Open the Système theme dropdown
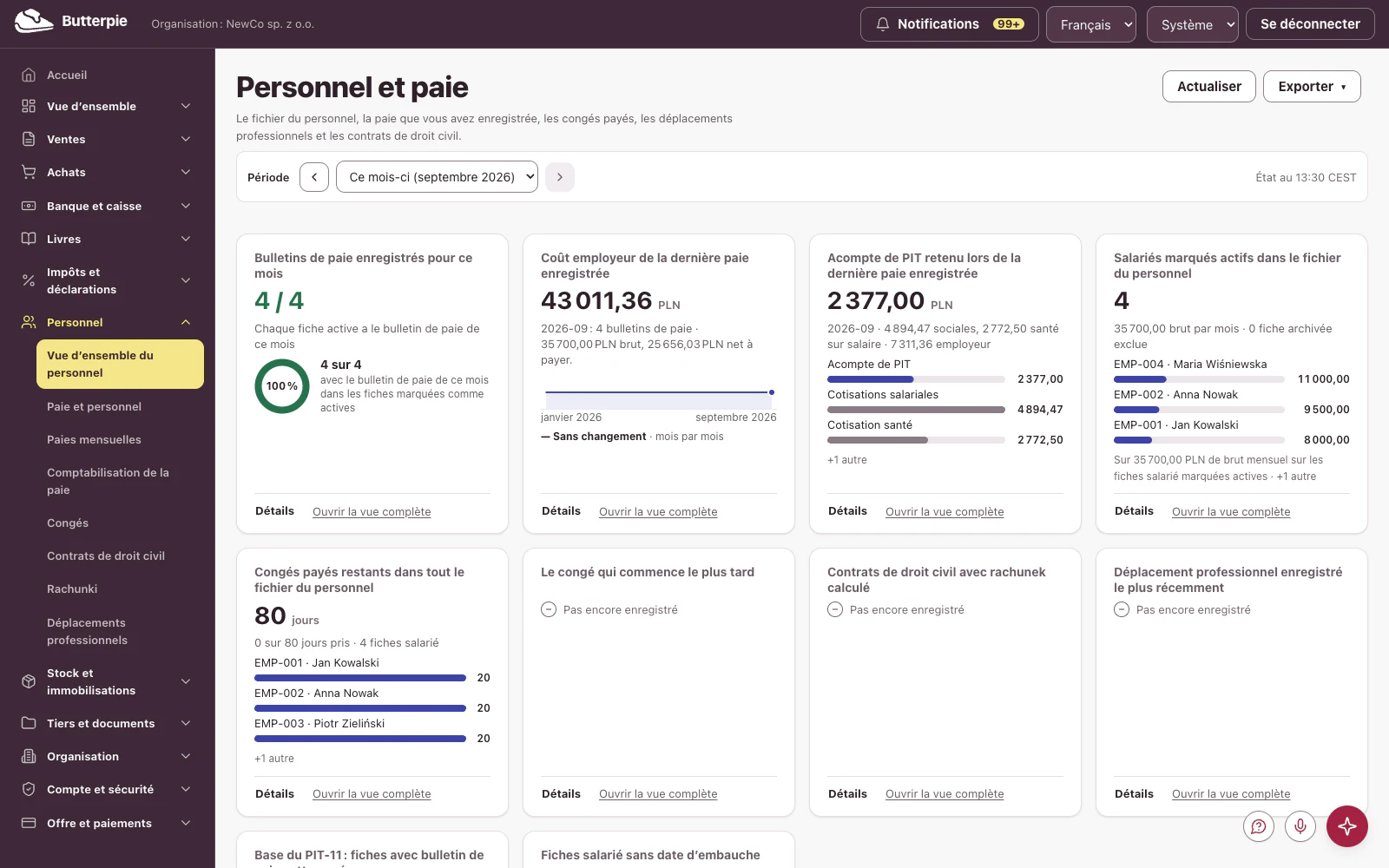Image resolution: width=1389 pixels, height=868 pixels. coord(1193,24)
